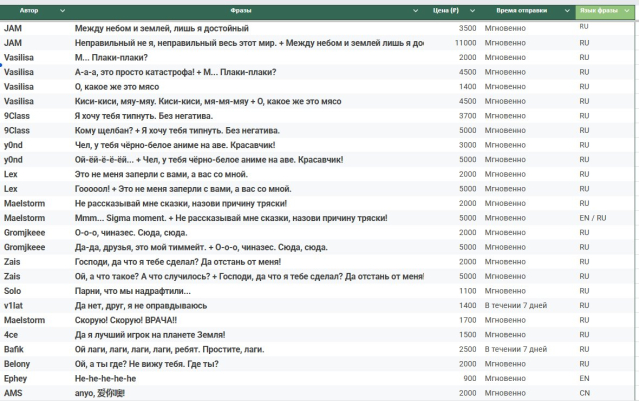Open the Цена (₽) column filter dropdown

click(x=472, y=11)
